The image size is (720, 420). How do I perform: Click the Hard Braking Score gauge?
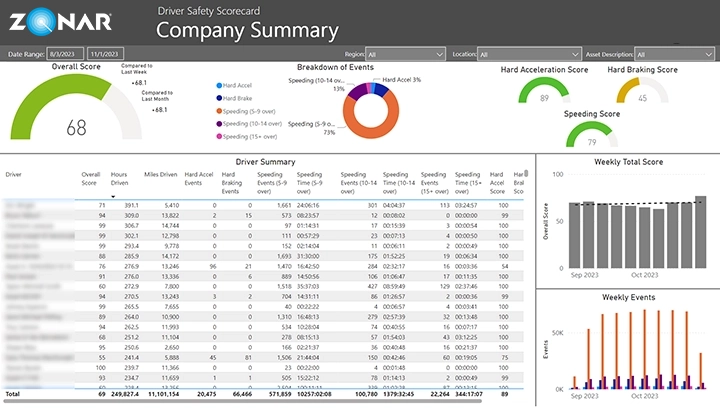tap(641, 92)
